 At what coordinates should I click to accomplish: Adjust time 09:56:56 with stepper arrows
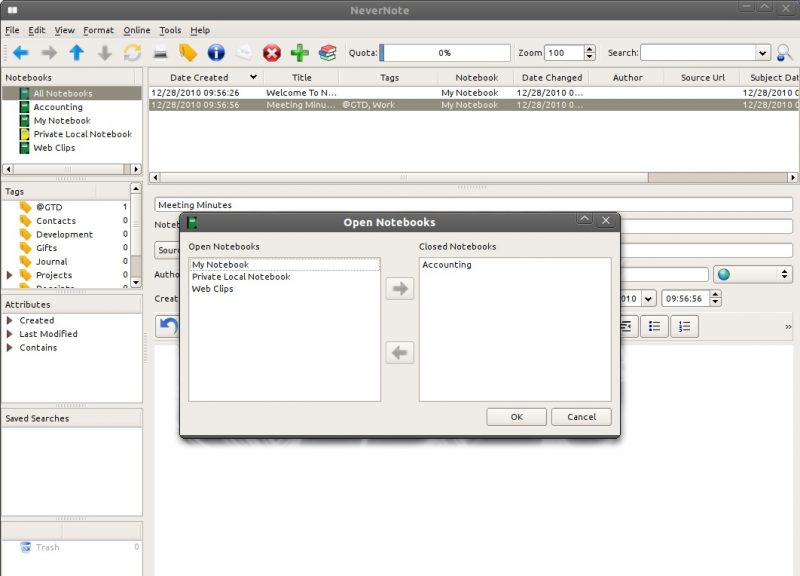click(x=715, y=298)
